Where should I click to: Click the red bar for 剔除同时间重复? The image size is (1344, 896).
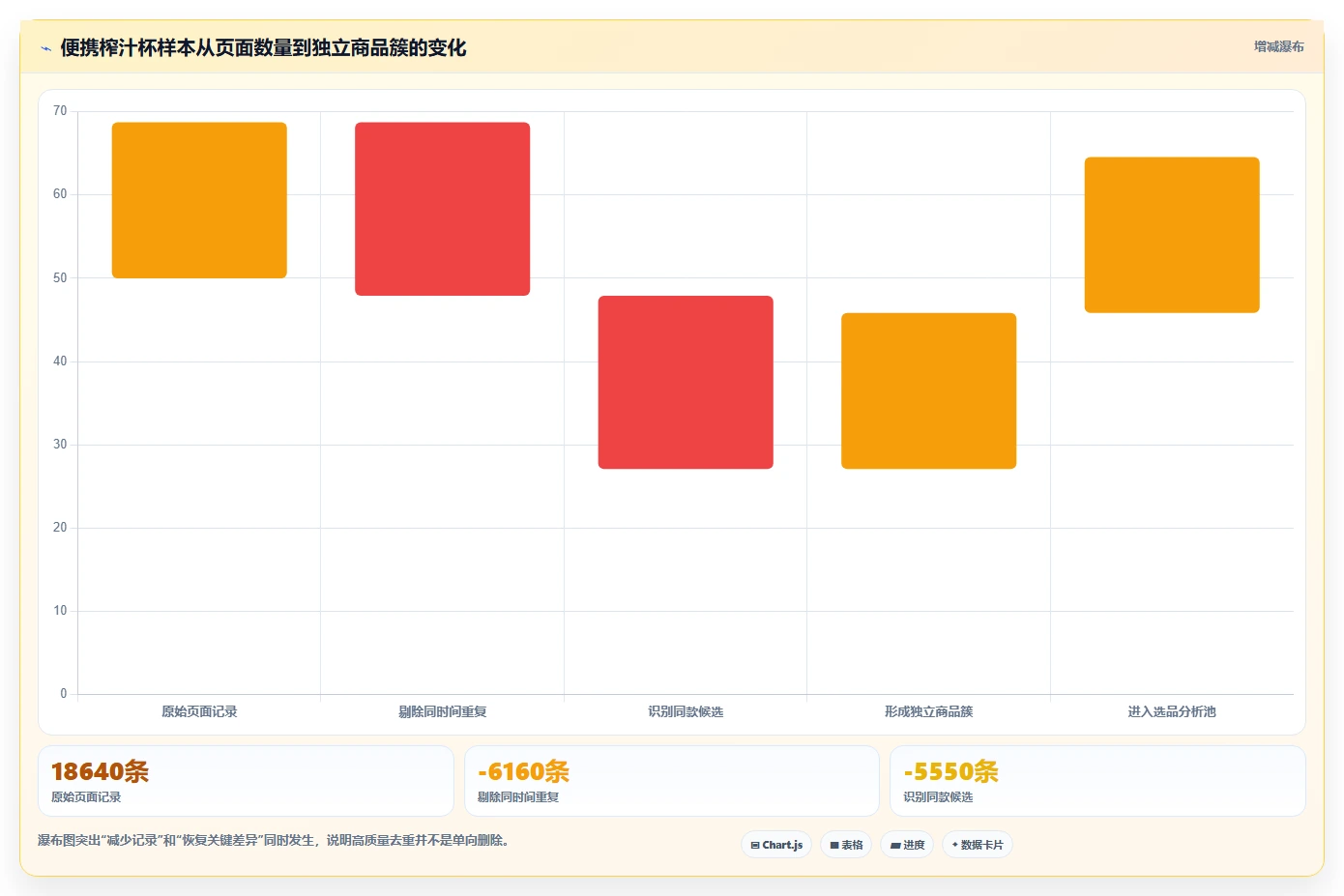pos(443,209)
